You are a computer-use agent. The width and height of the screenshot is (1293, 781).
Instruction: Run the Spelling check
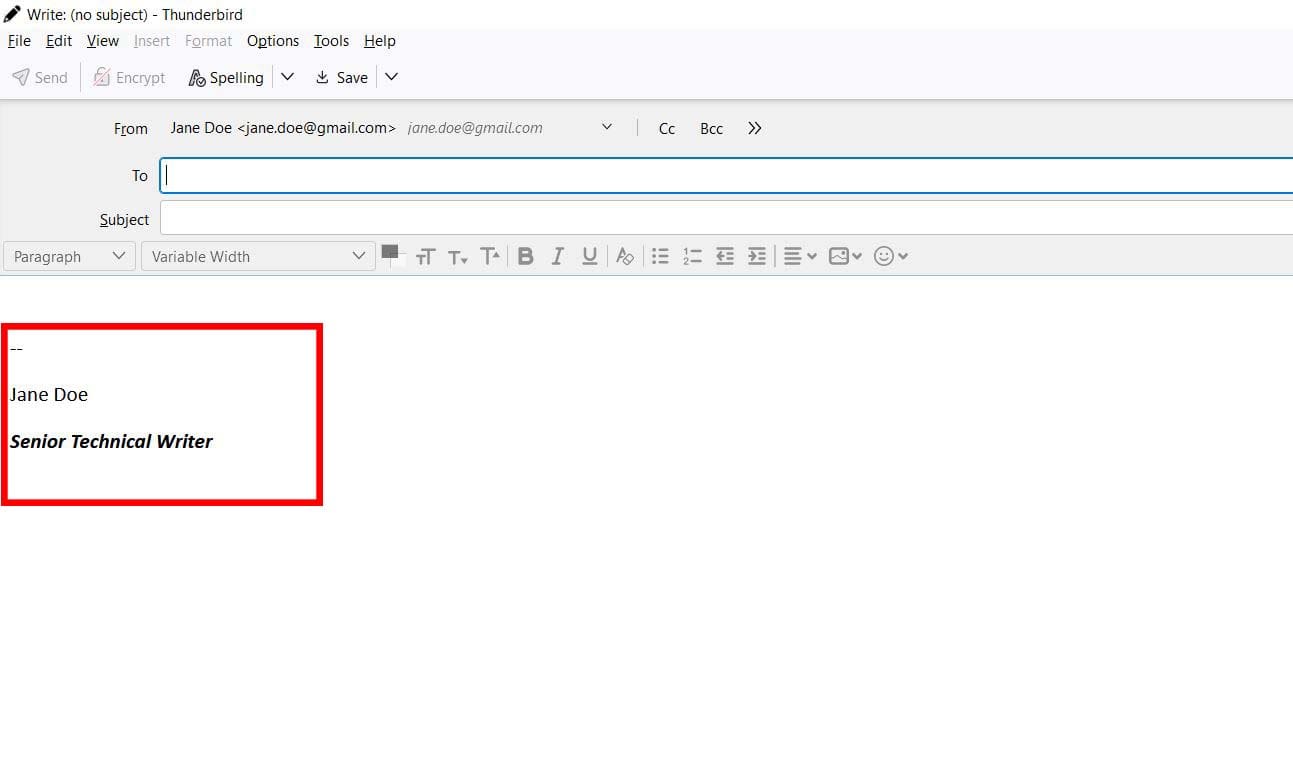[226, 77]
